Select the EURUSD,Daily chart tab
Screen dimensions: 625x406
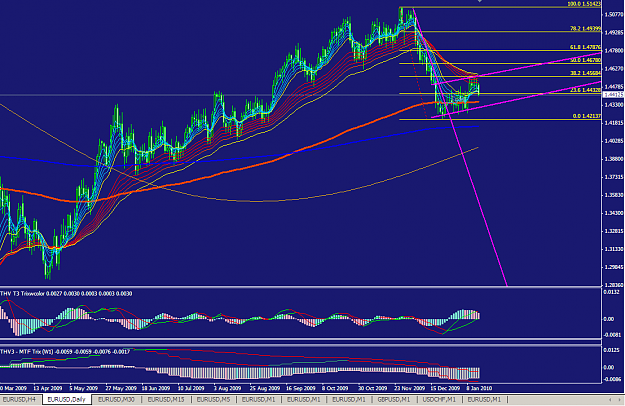point(66,399)
